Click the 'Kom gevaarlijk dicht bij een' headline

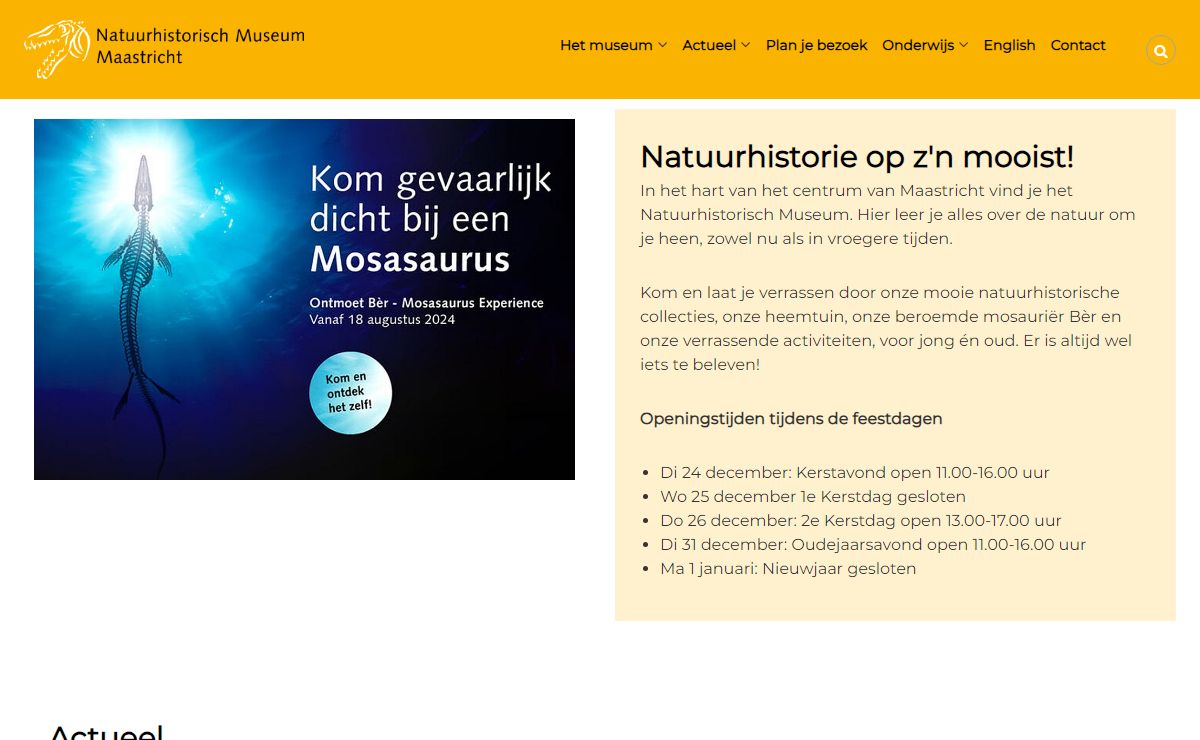click(x=430, y=198)
